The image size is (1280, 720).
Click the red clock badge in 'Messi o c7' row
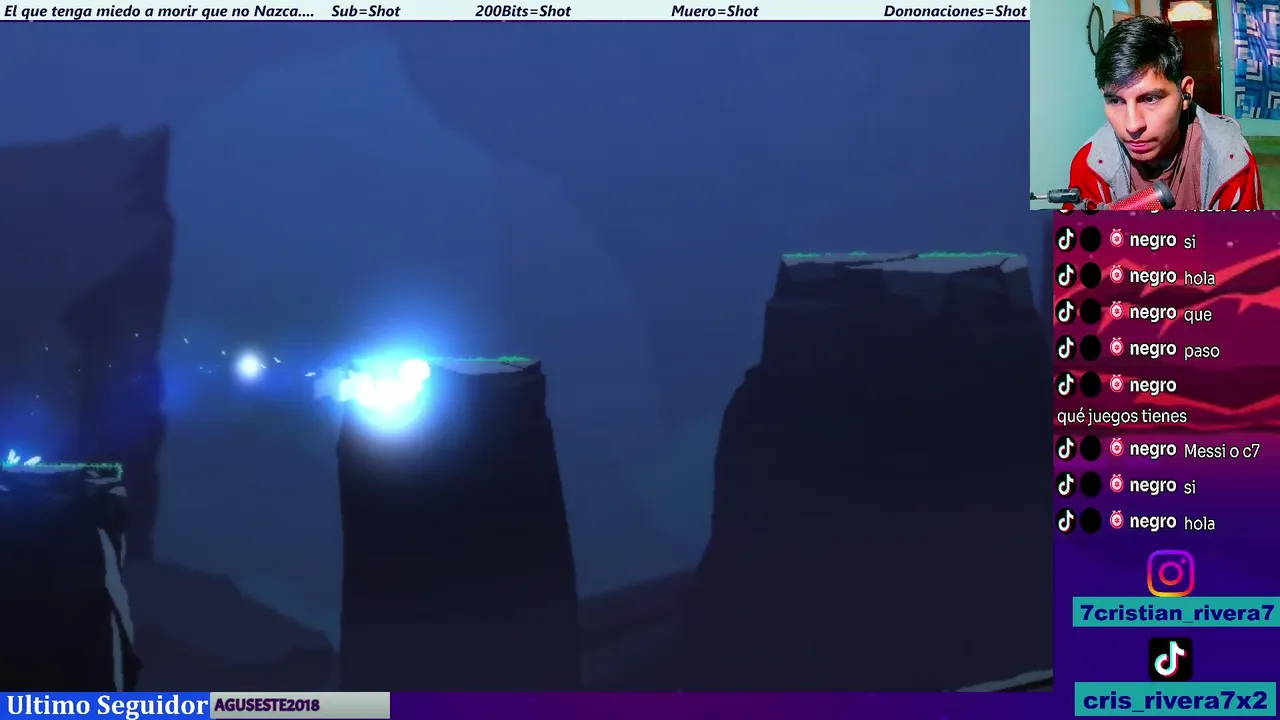pos(1116,448)
